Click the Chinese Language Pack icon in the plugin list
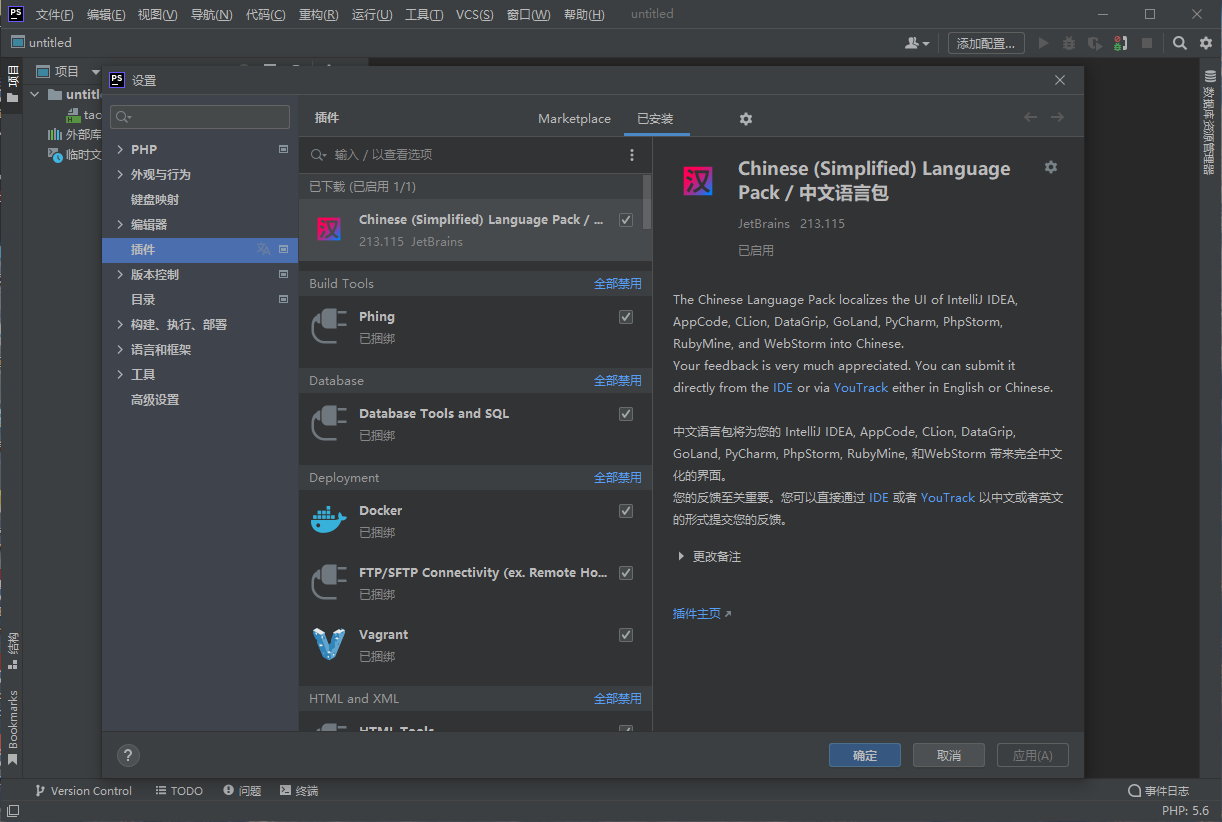 (329, 230)
